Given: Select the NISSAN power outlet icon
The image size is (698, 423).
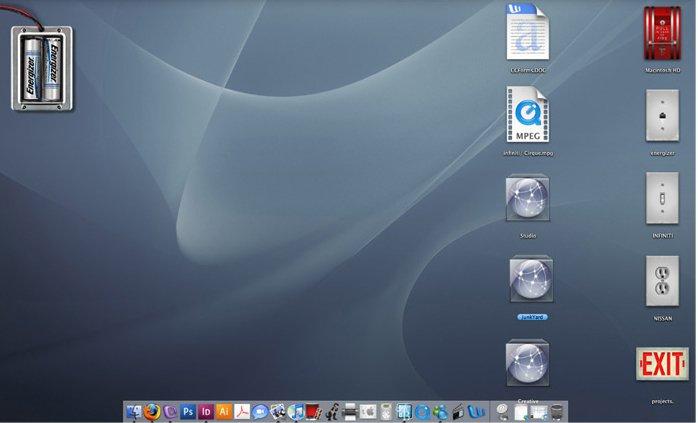Looking at the screenshot, I should point(662,281).
